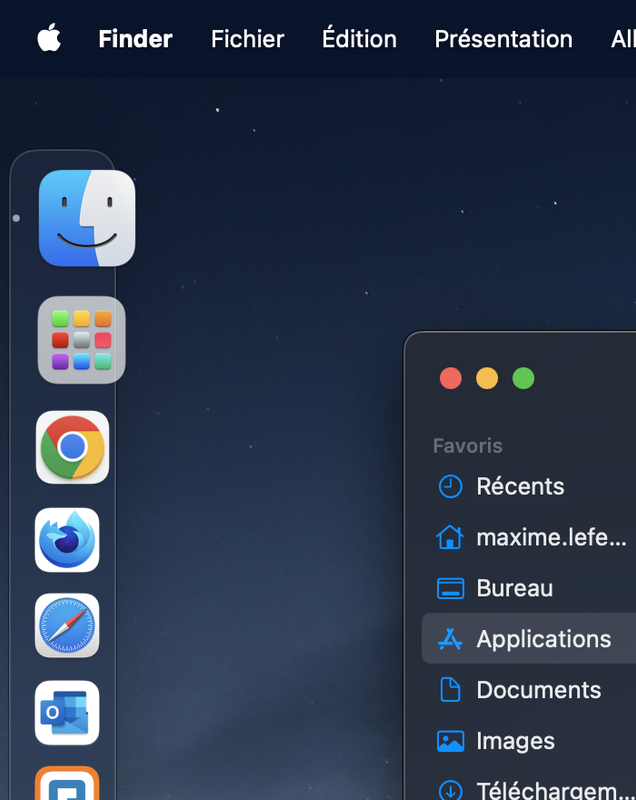Close the Finder window with red button

(x=450, y=378)
